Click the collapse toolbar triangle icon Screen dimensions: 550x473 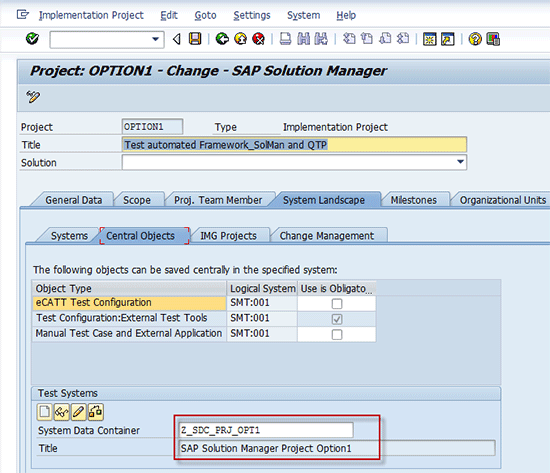(x=177, y=39)
